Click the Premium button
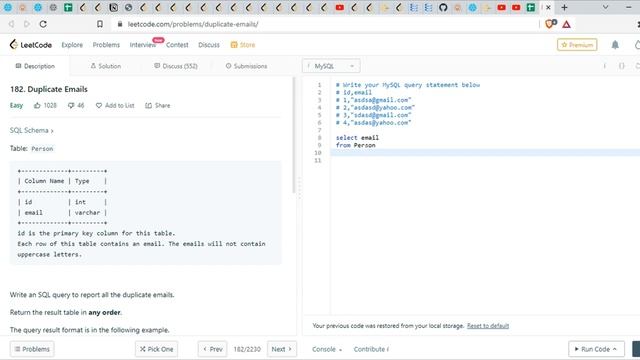Viewport: 640px width, 360px height. (x=577, y=44)
